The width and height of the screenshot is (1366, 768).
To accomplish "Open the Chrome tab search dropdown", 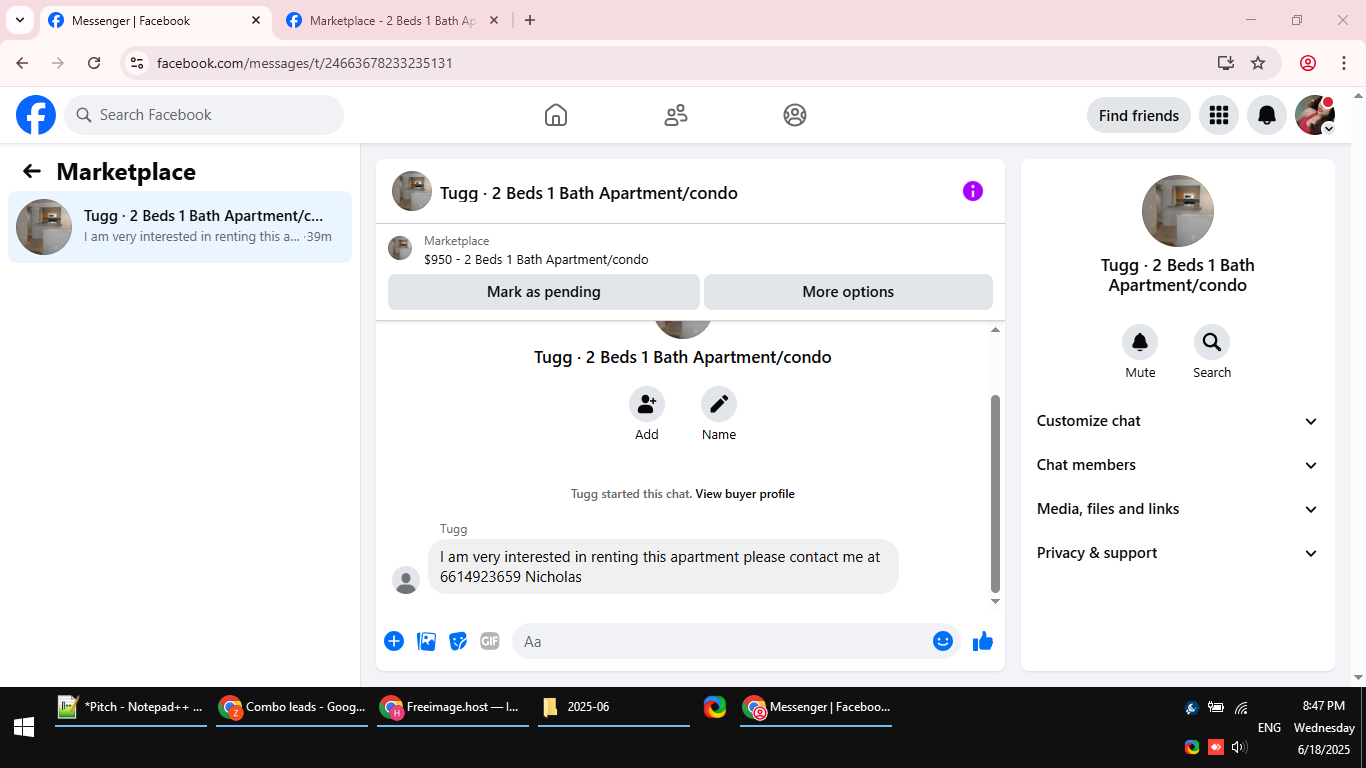I will coord(19,20).
